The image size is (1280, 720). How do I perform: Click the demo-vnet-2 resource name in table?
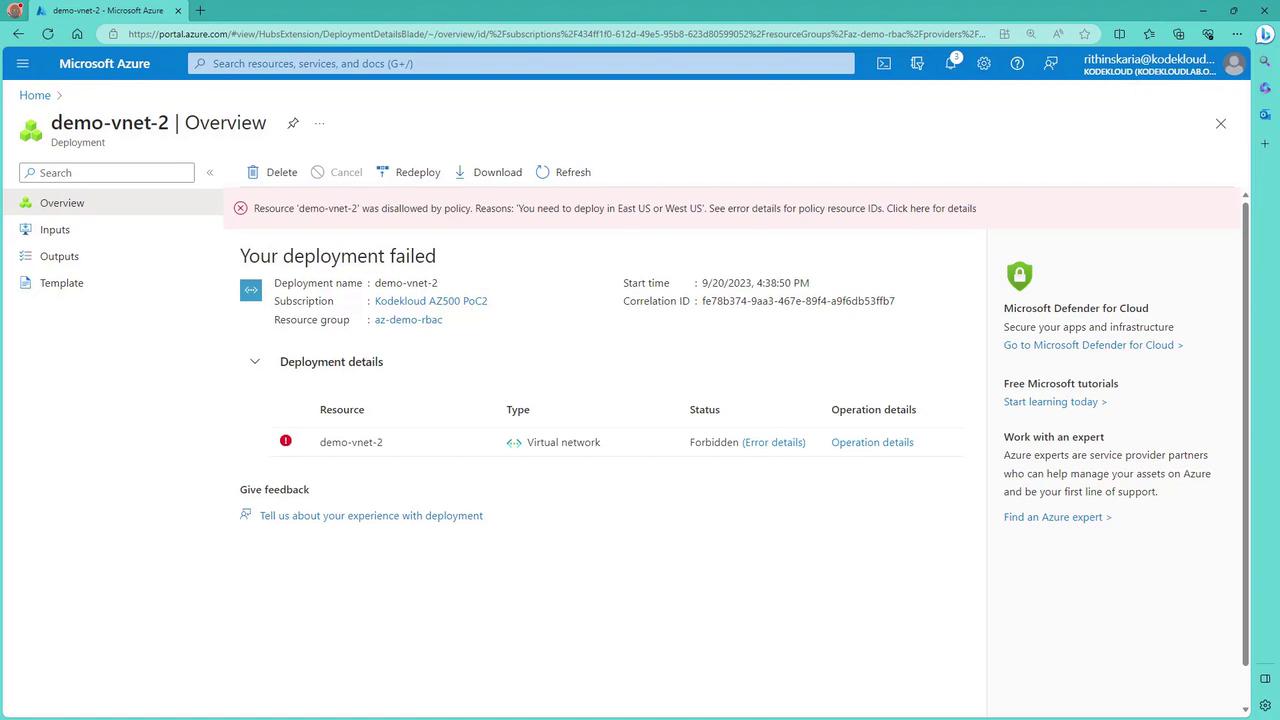pos(351,442)
